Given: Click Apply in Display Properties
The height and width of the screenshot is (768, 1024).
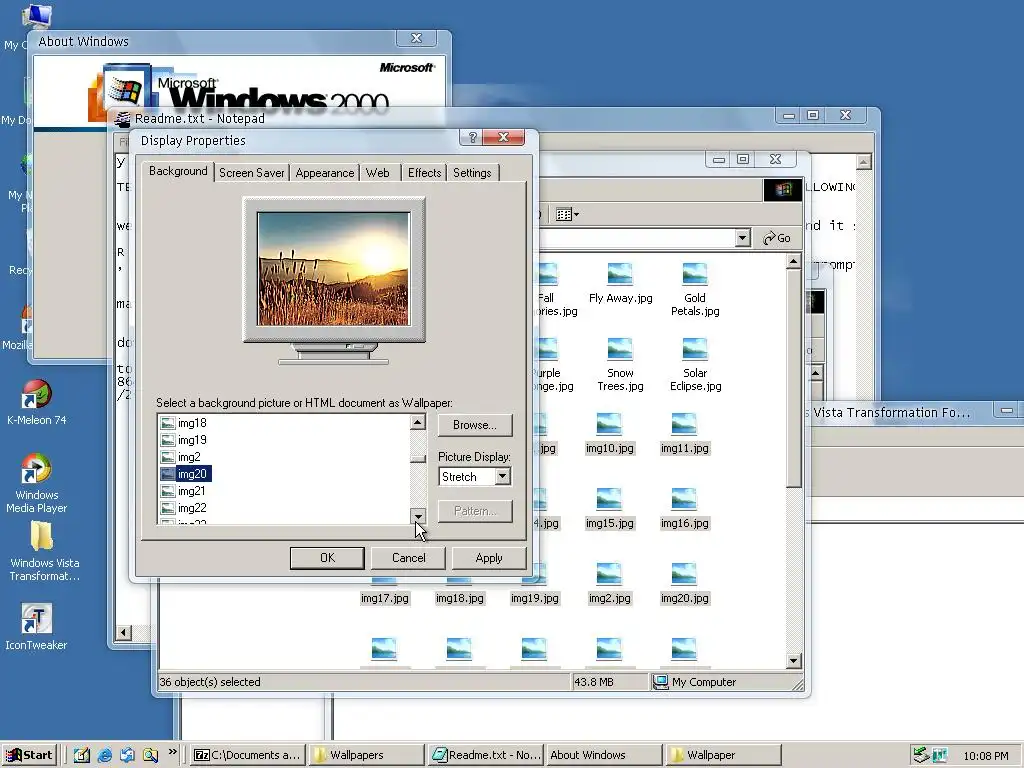Looking at the screenshot, I should (x=488, y=558).
